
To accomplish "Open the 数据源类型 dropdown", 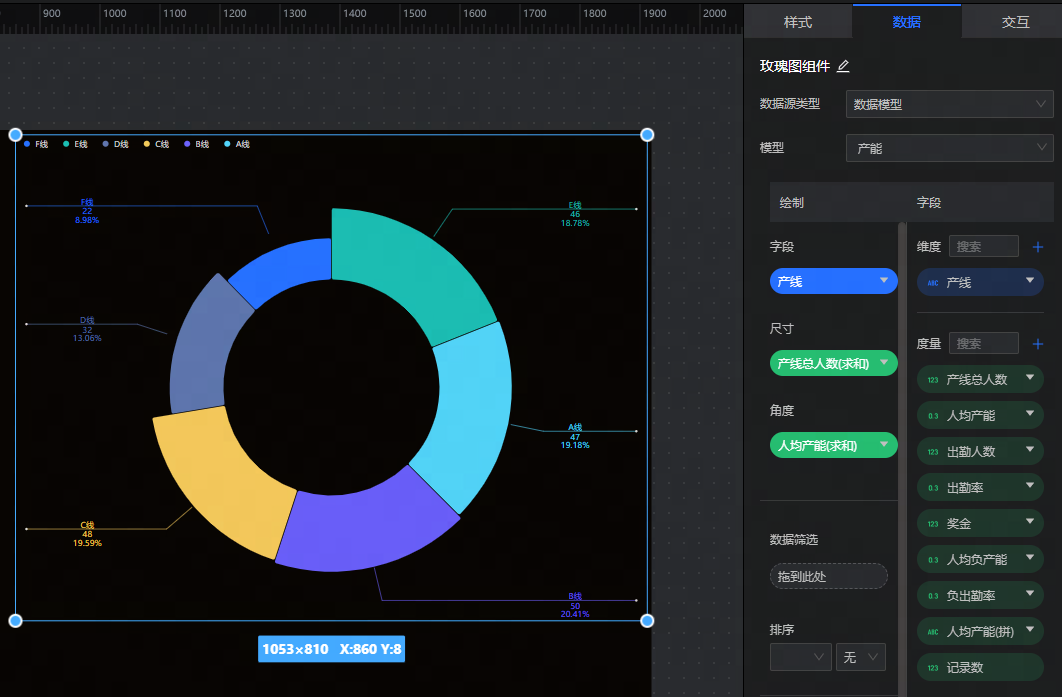I will point(949,104).
